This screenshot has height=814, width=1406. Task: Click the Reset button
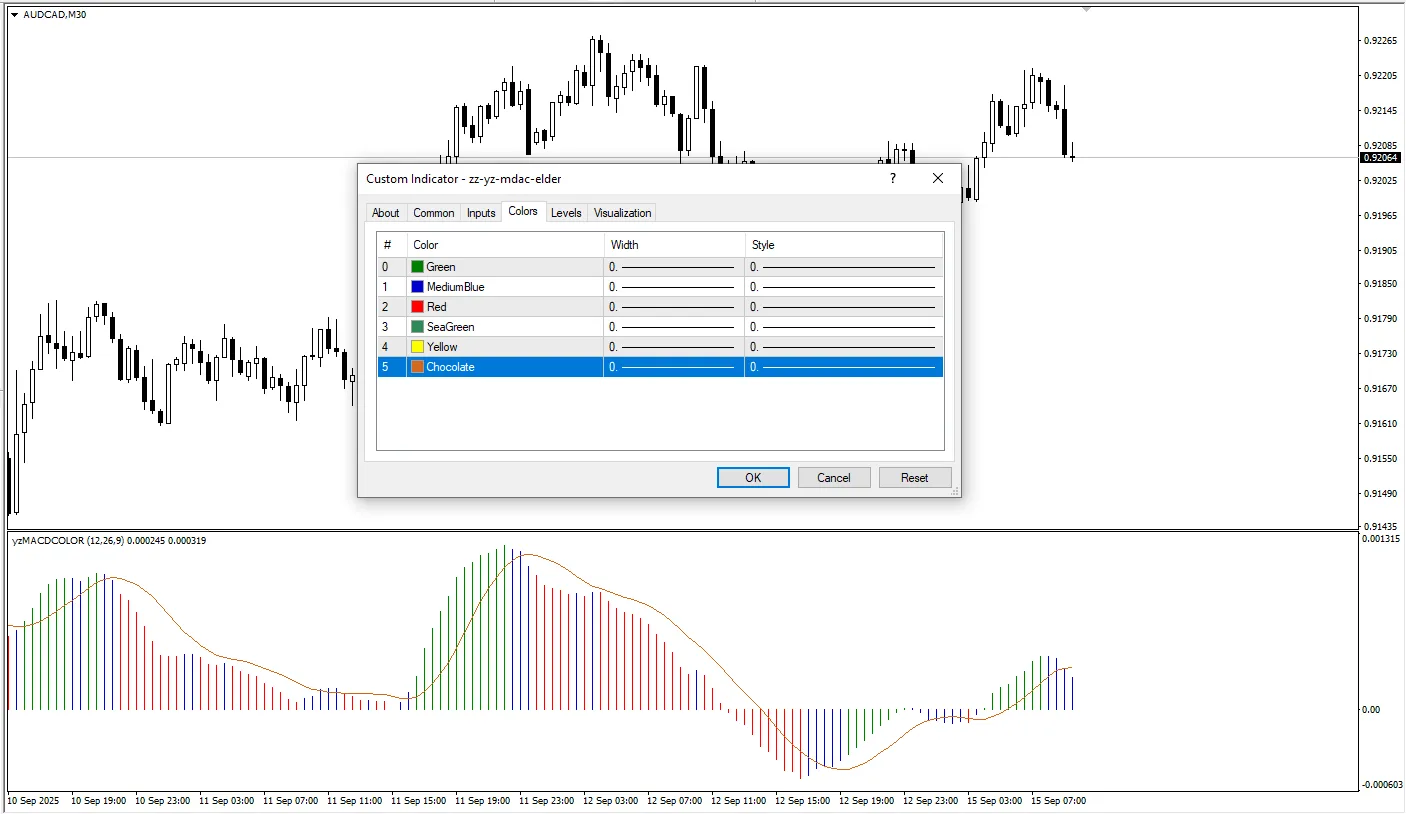click(914, 478)
